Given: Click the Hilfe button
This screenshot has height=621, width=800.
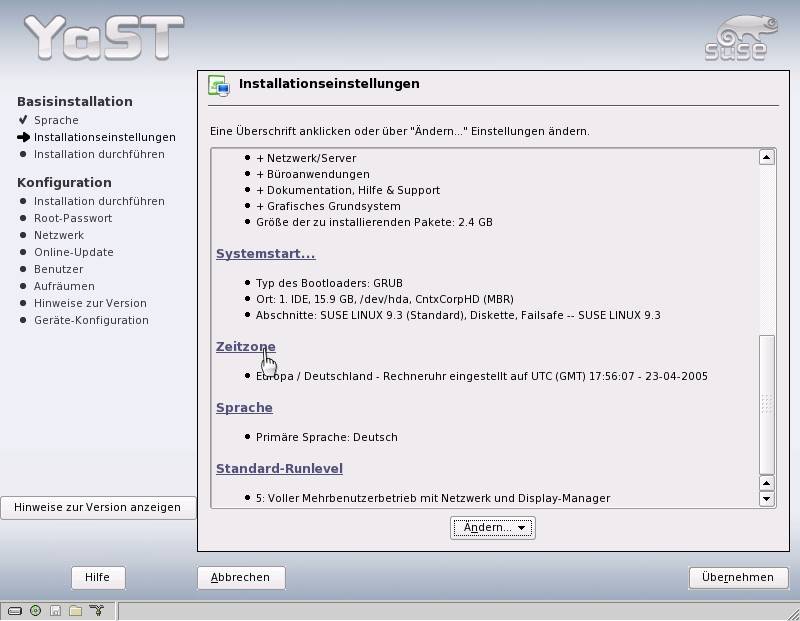Looking at the screenshot, I should (97, 578).
